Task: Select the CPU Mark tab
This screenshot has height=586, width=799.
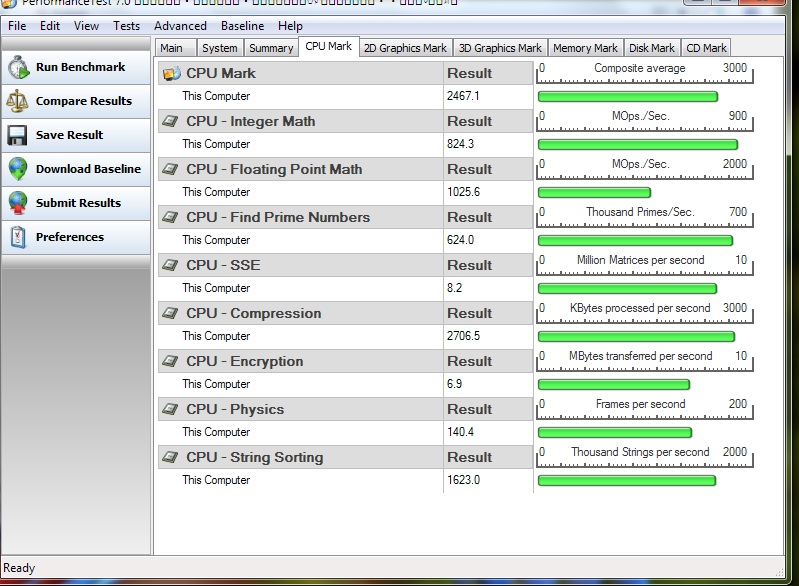Action: coord(329,46)
